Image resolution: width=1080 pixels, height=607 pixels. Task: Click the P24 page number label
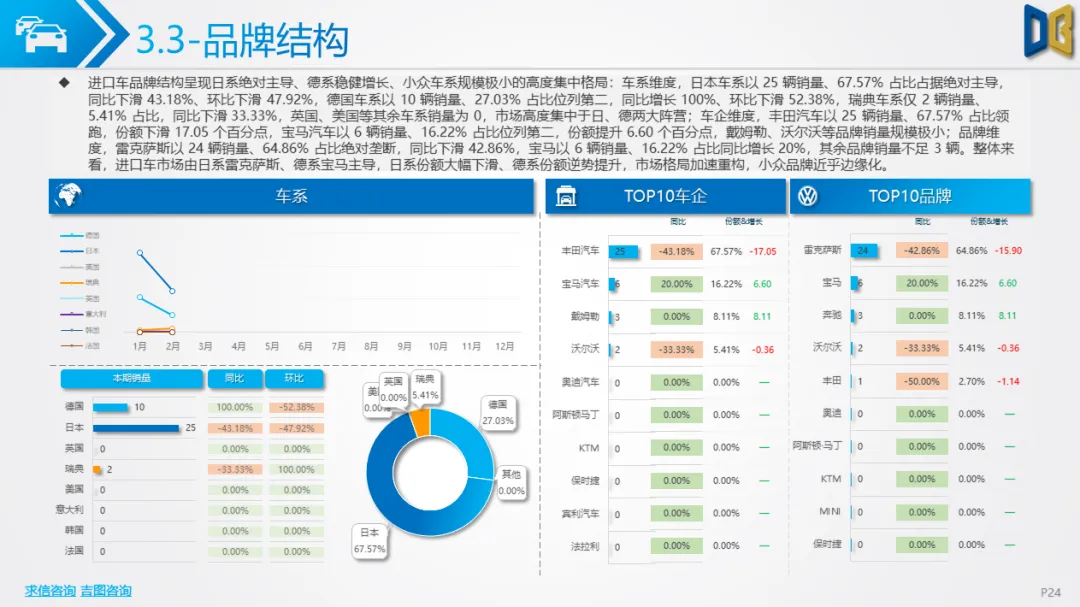coord(1051,591)
